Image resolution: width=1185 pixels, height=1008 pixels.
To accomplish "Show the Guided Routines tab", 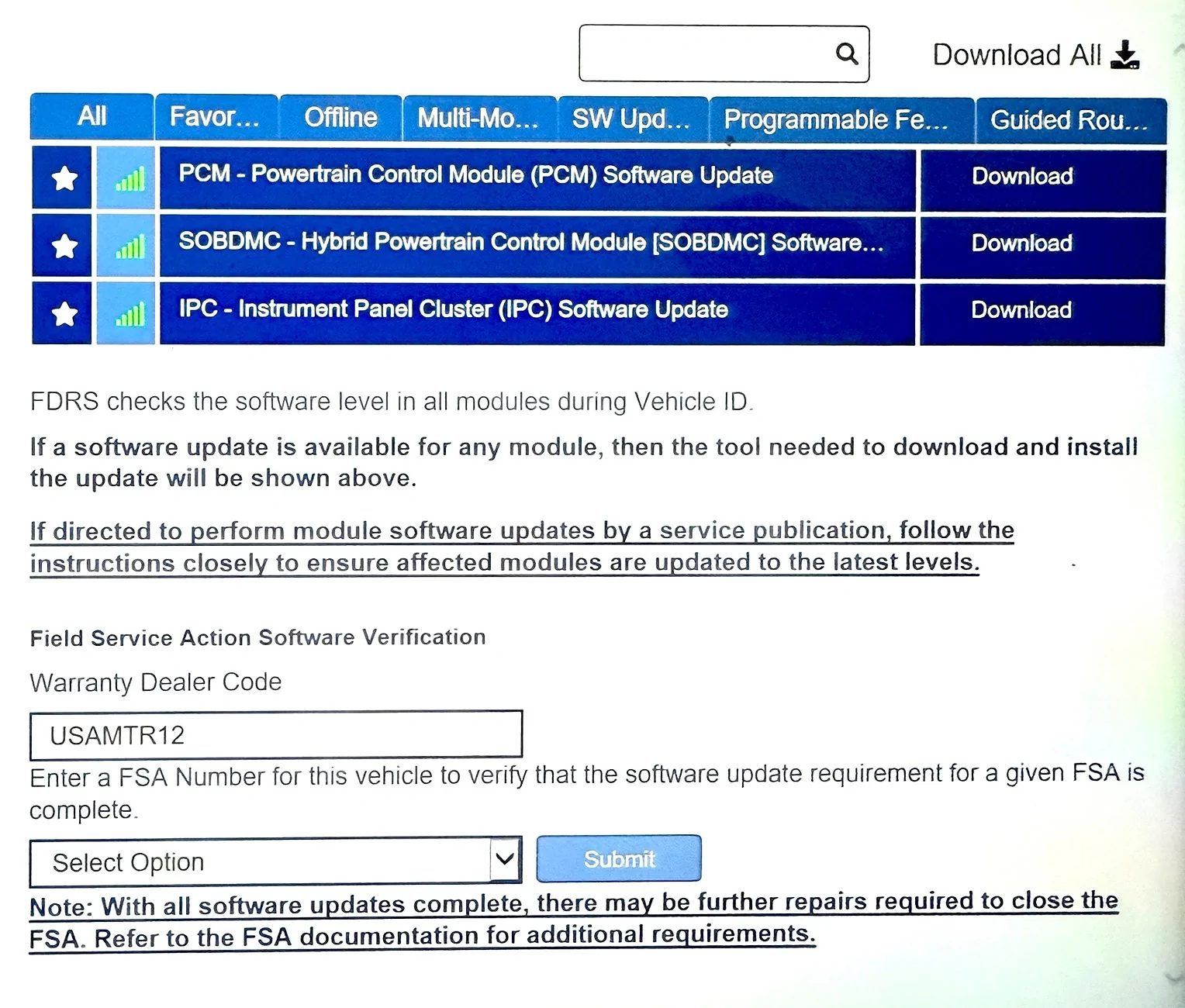I will point(1069,120).
